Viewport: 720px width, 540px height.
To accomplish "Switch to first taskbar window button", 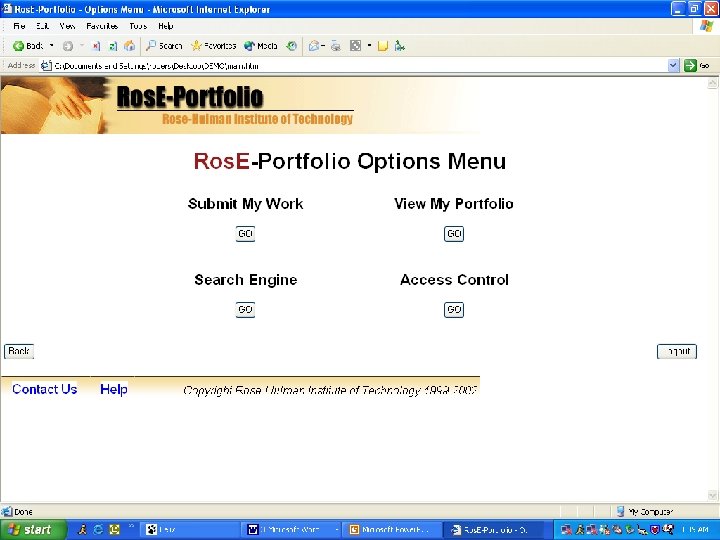I will pos(189,529).
